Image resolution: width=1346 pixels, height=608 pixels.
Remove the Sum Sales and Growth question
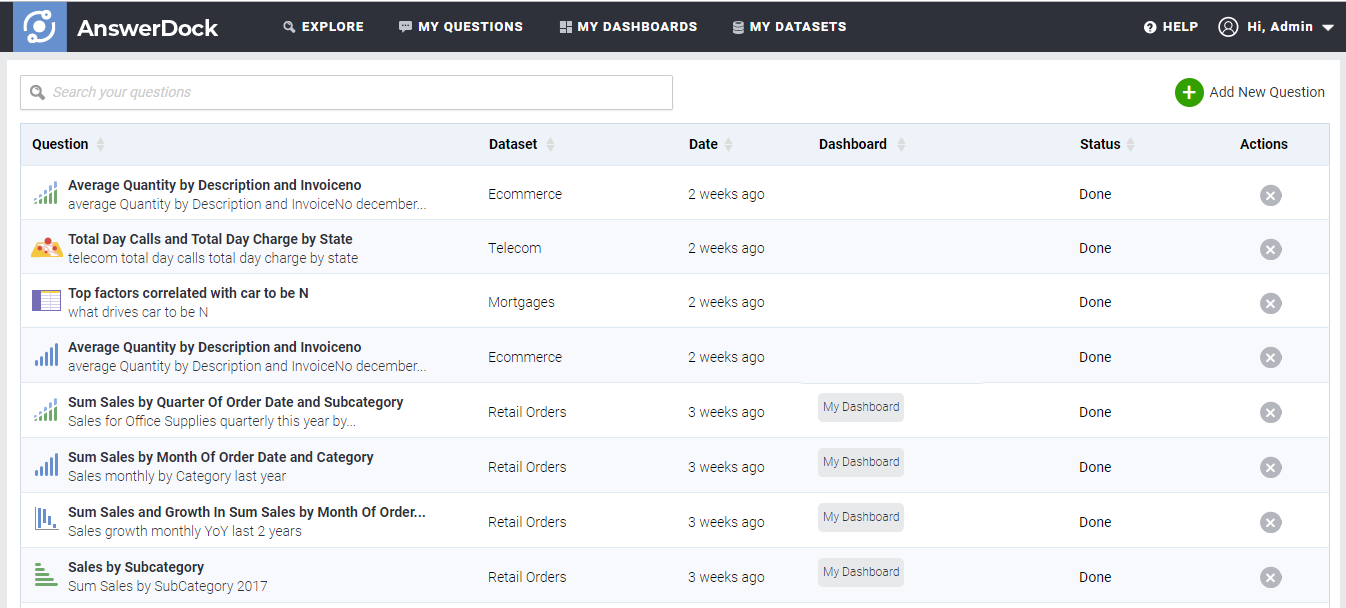(1271, 522)
